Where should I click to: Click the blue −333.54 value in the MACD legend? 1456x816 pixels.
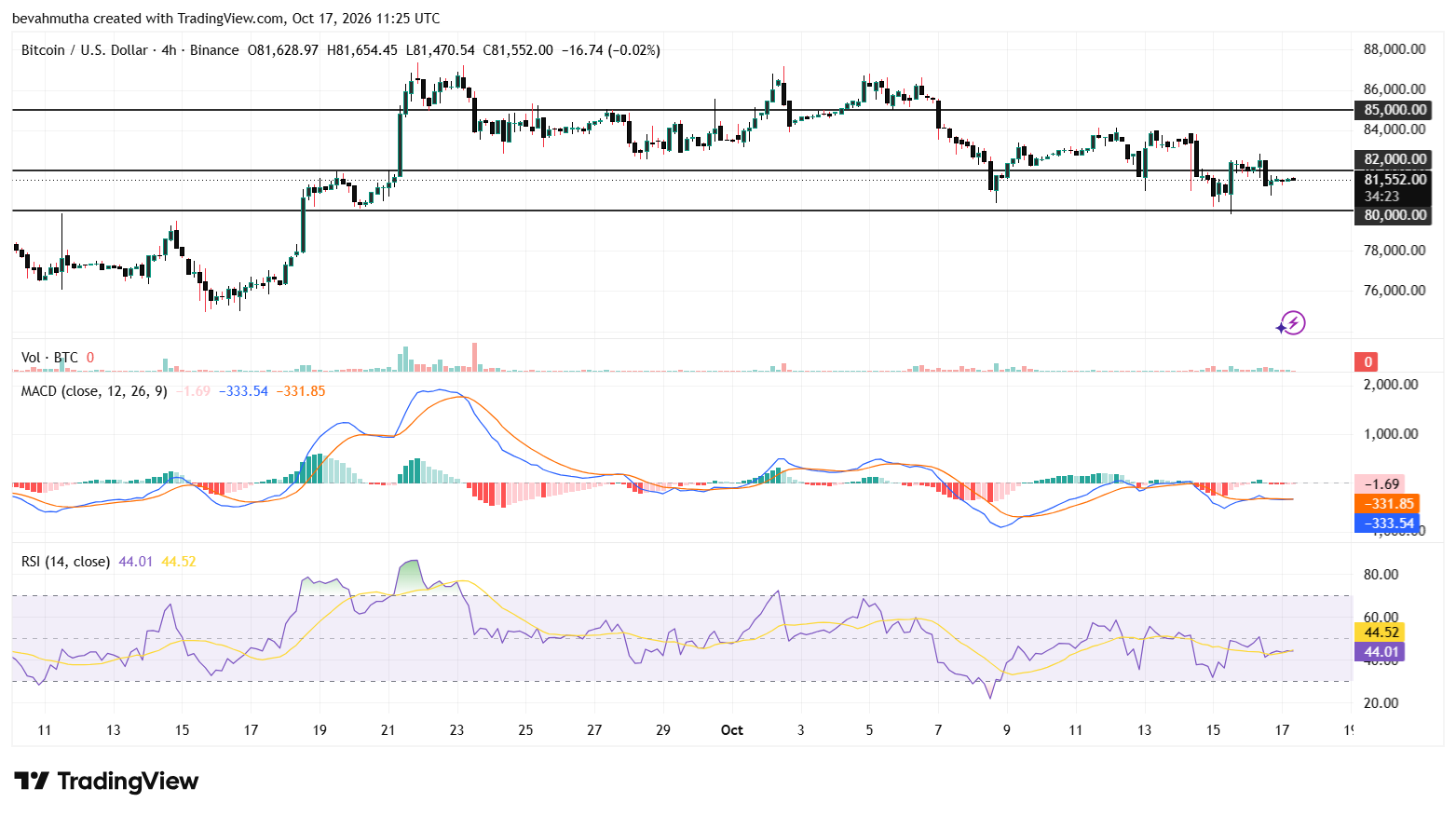tap(243, 391)
